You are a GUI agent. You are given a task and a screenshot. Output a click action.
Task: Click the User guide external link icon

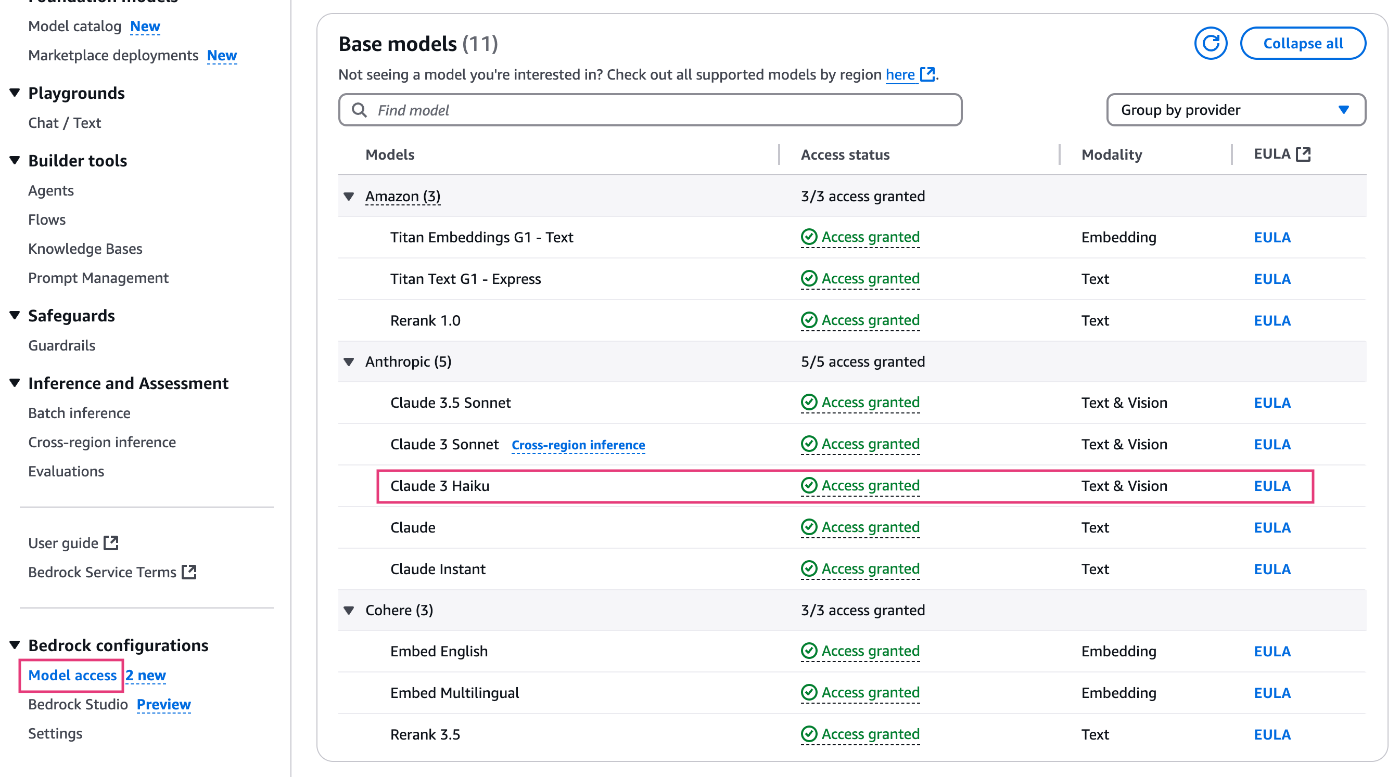pyautogui.click(x=112, y=543)
